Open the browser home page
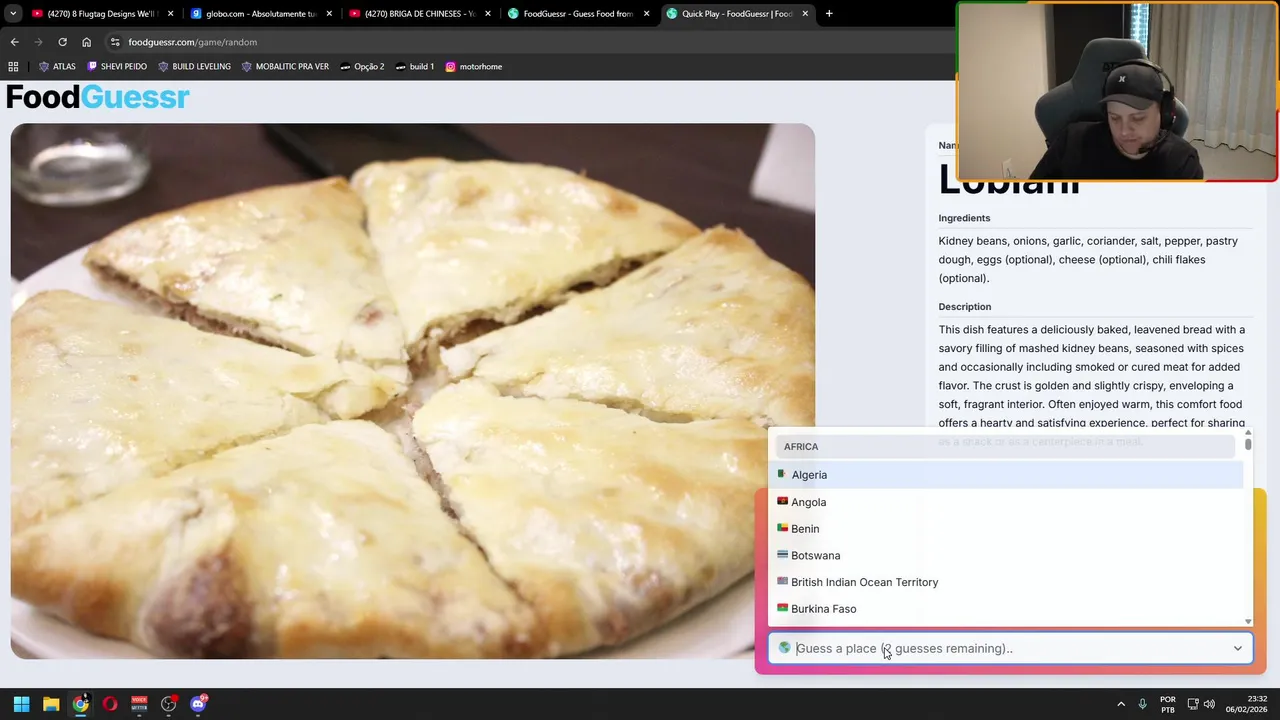The height and width of the screenshot is (720, 1280). (86, 42)
